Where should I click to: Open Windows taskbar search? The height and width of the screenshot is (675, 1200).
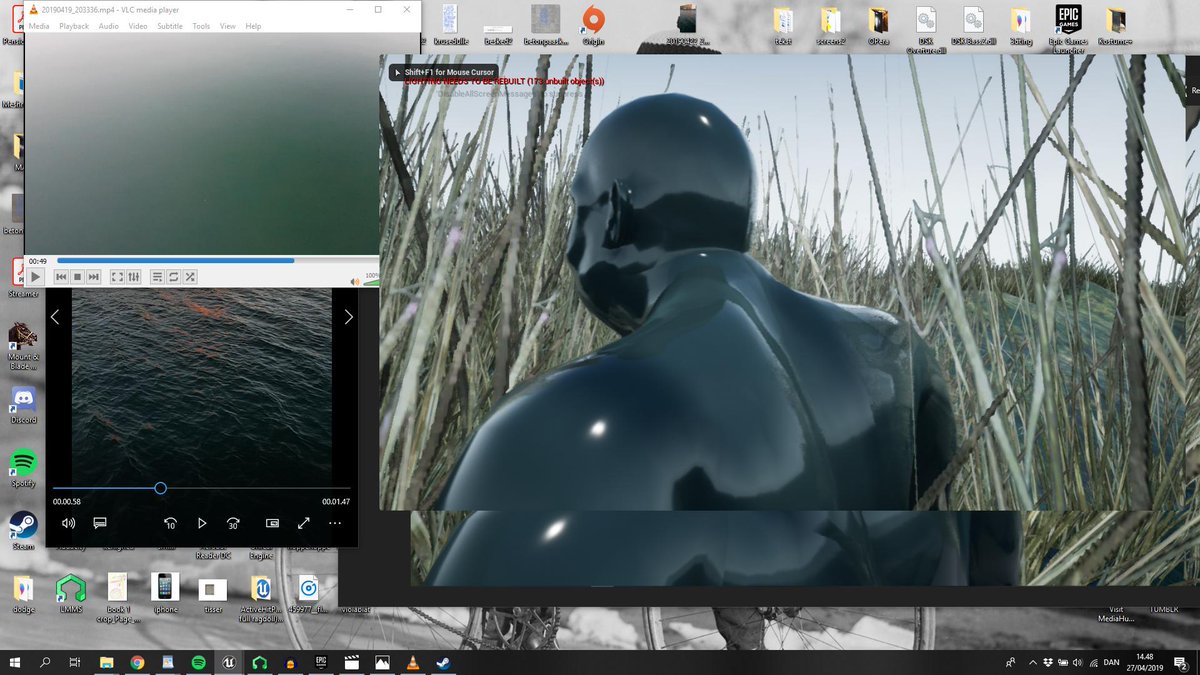click(46, 661)
